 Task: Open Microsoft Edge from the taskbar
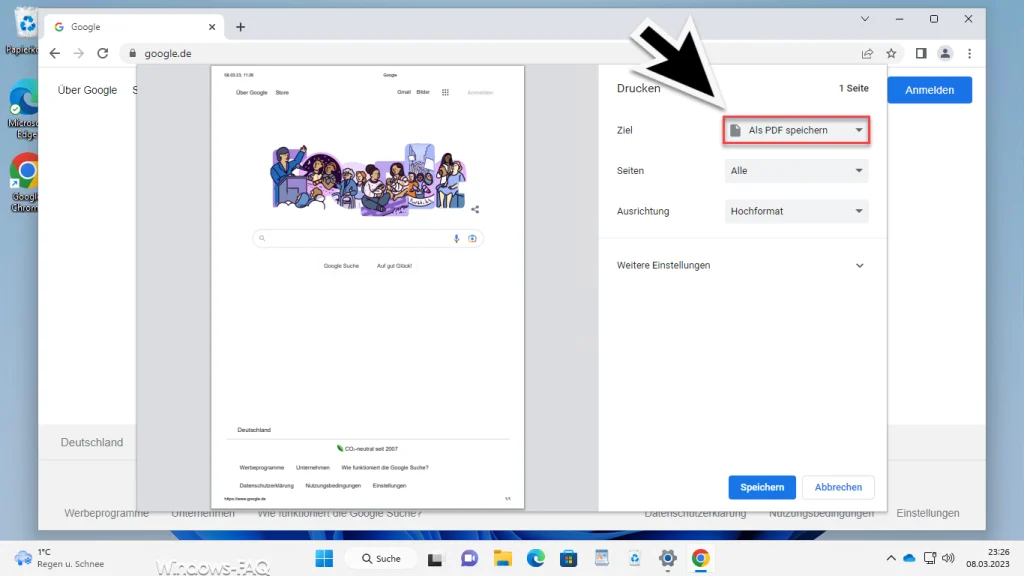tap(536, 558)
